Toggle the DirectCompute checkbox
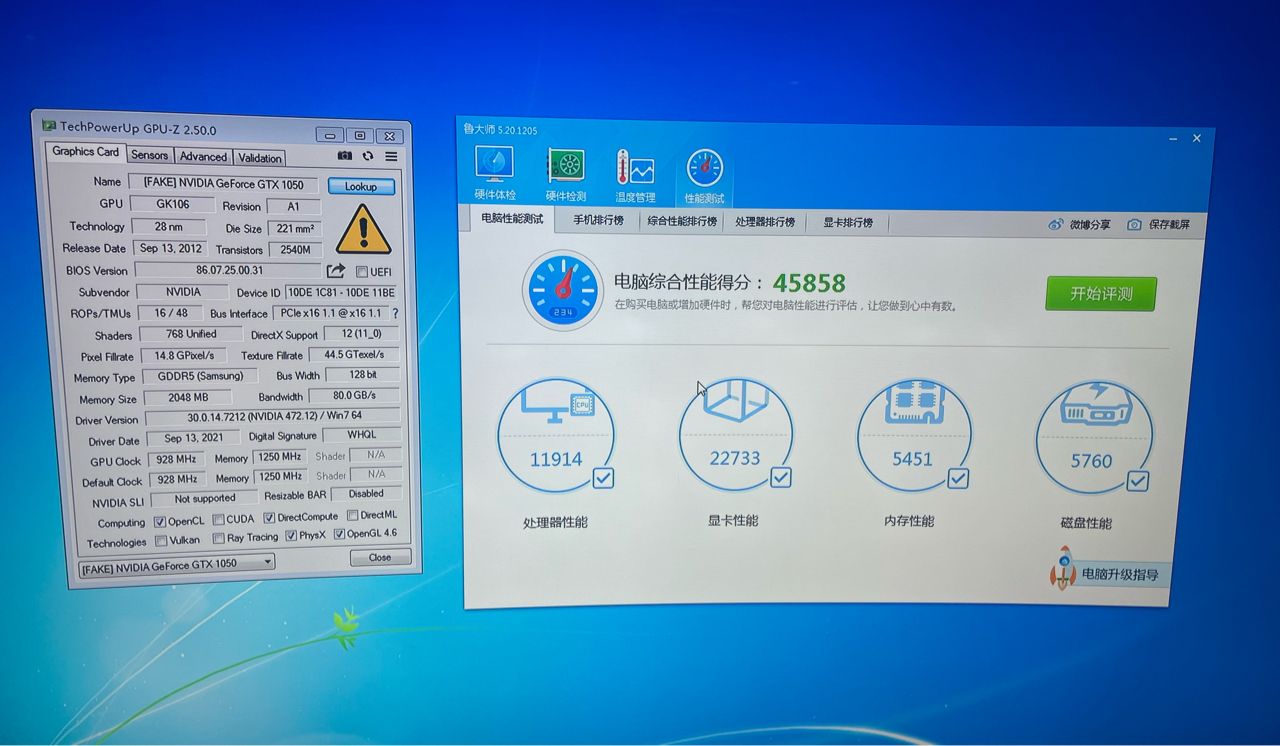This screenshot has width=1280, height=746. pyautogui.click(x=269, y=518)
